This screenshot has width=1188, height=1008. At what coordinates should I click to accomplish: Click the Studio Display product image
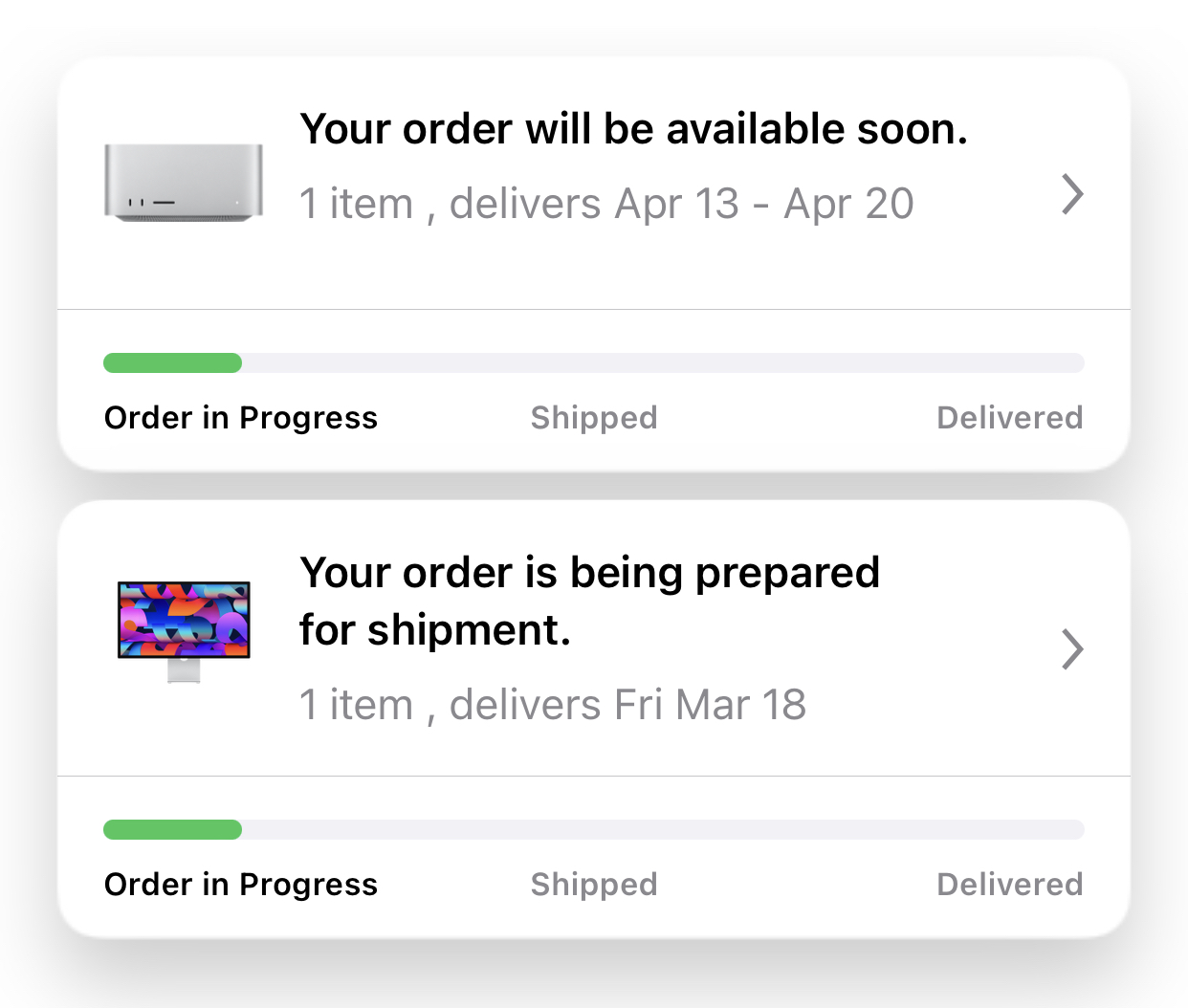pyautogui.click(x=184, y=630)
